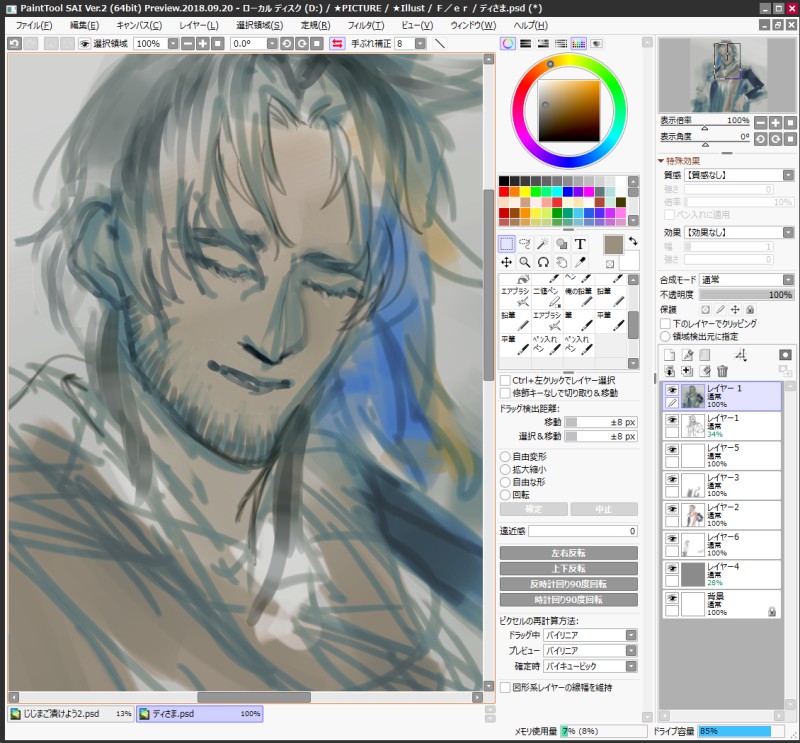Hide the selected レイヤー 1 layer
Viewport: 800px width, 743px height.
pyautogui.click(x=672, y=390)
